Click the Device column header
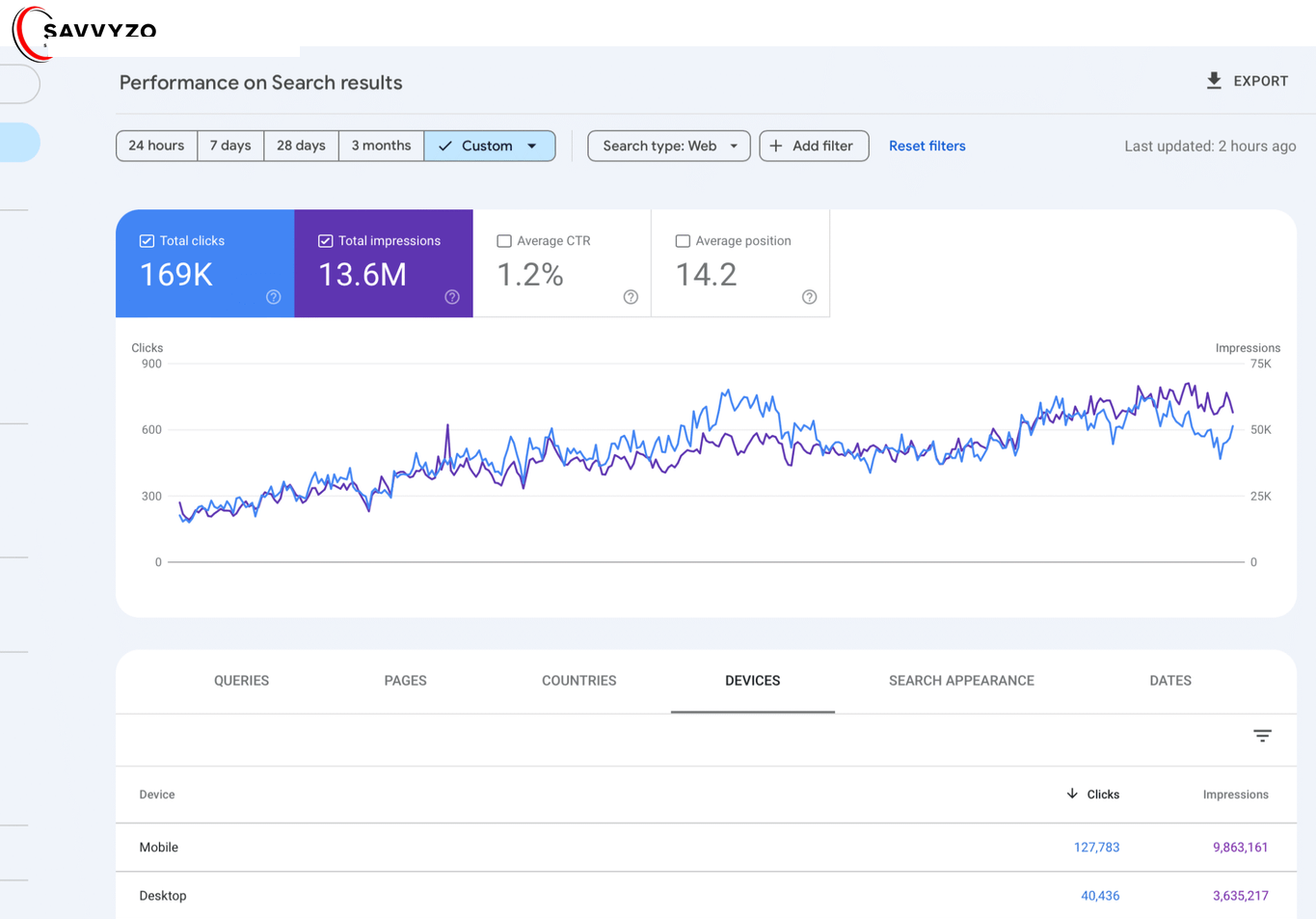The height and width of the screenshot is (919, 1316). (157, 795)
